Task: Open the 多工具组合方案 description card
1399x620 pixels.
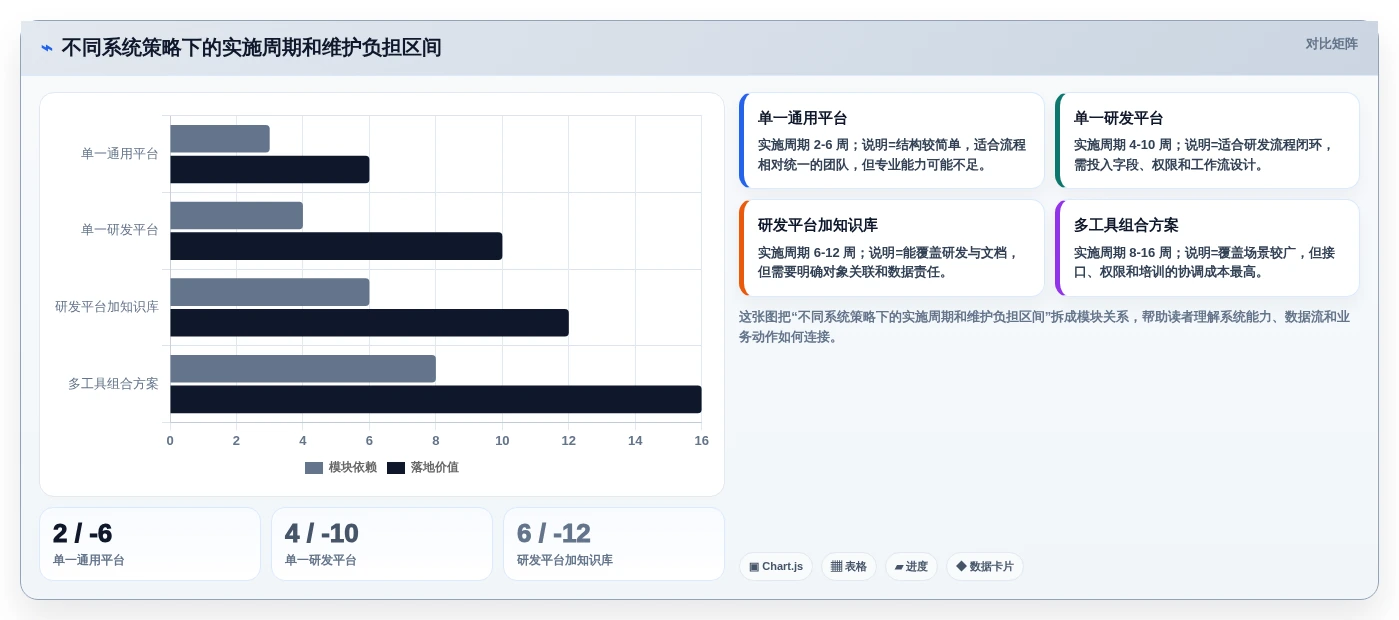Action: pos(1207,248)
